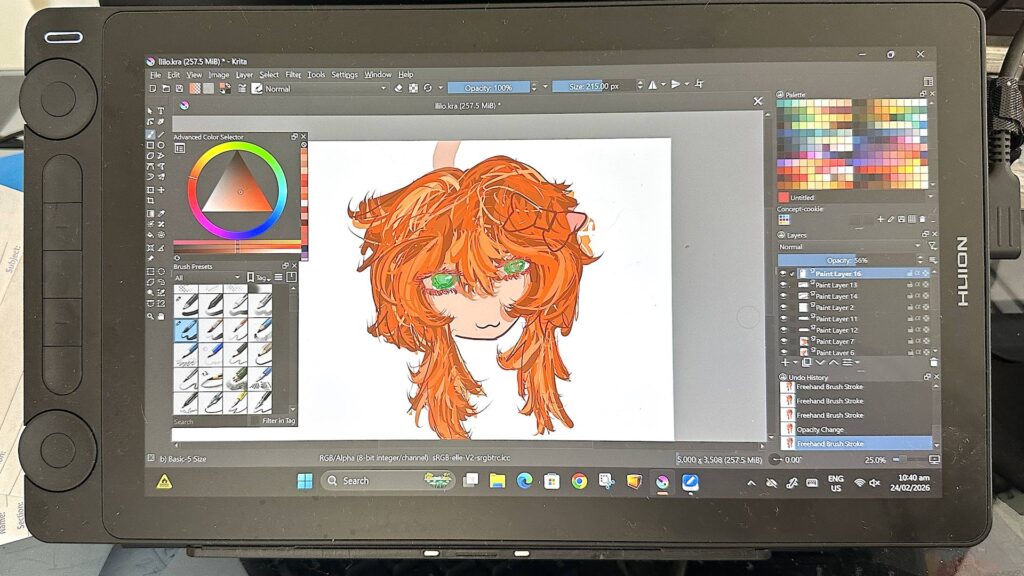Click the alpha lock icon on Paint Layer 16

click(919, 273)
